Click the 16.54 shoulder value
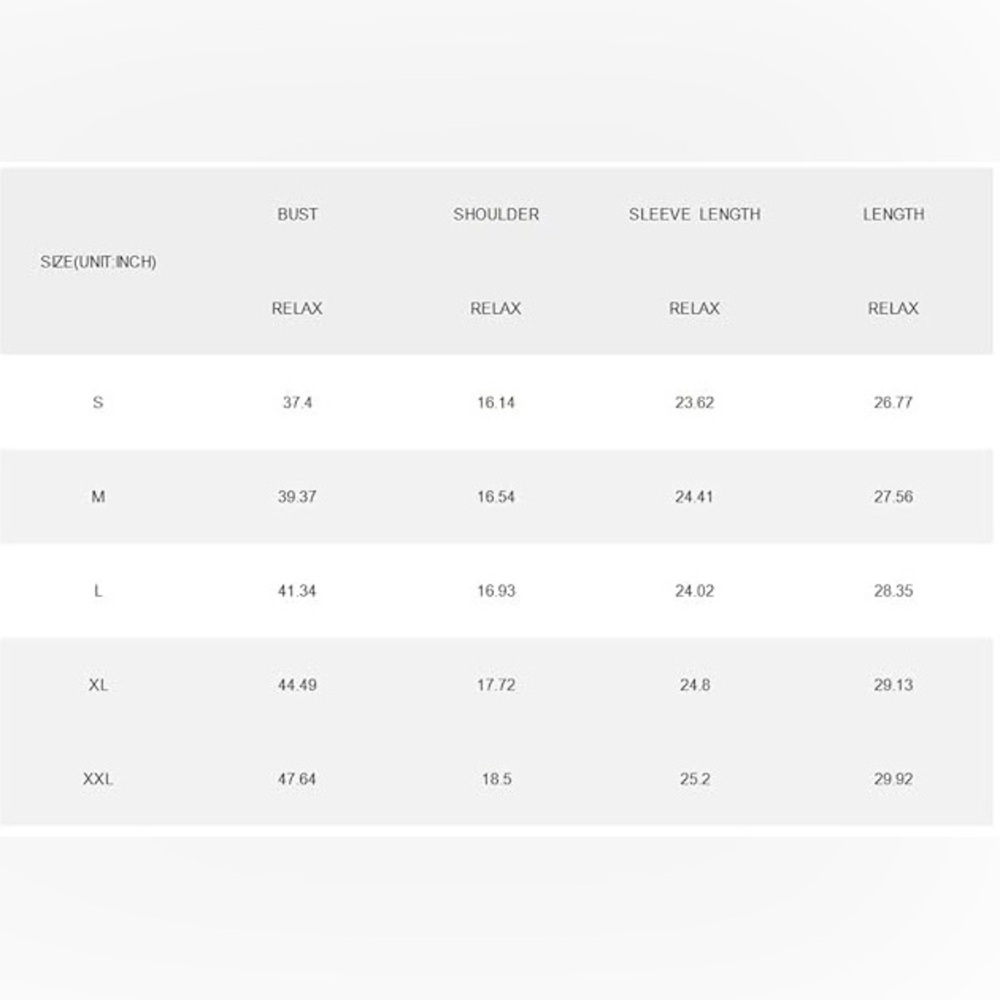The height and width of the screenshot is (1000, 1000). pos(496,496)
